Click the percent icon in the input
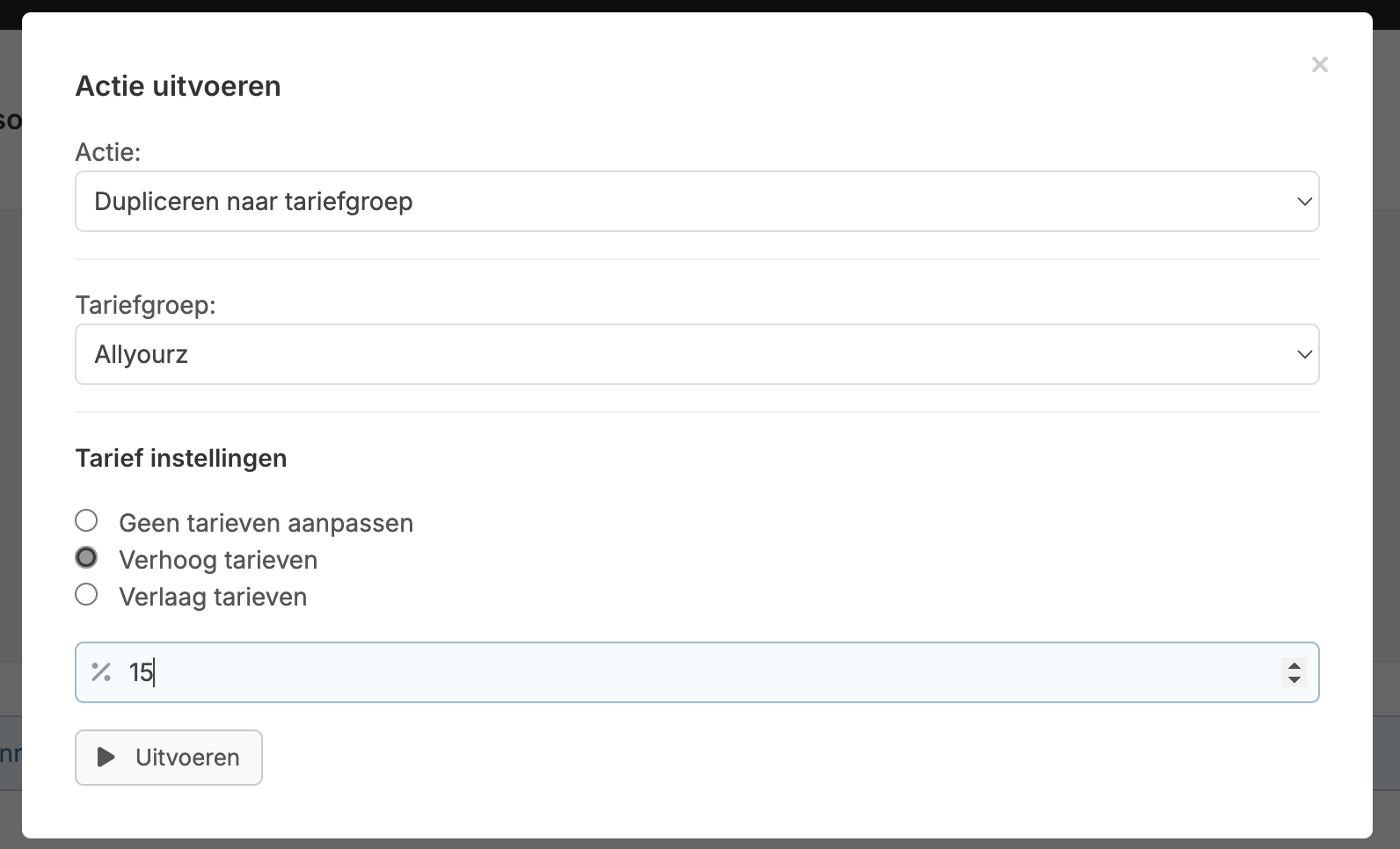The width and height of the screenshot is (1400, 849). [x=101, y=672]
